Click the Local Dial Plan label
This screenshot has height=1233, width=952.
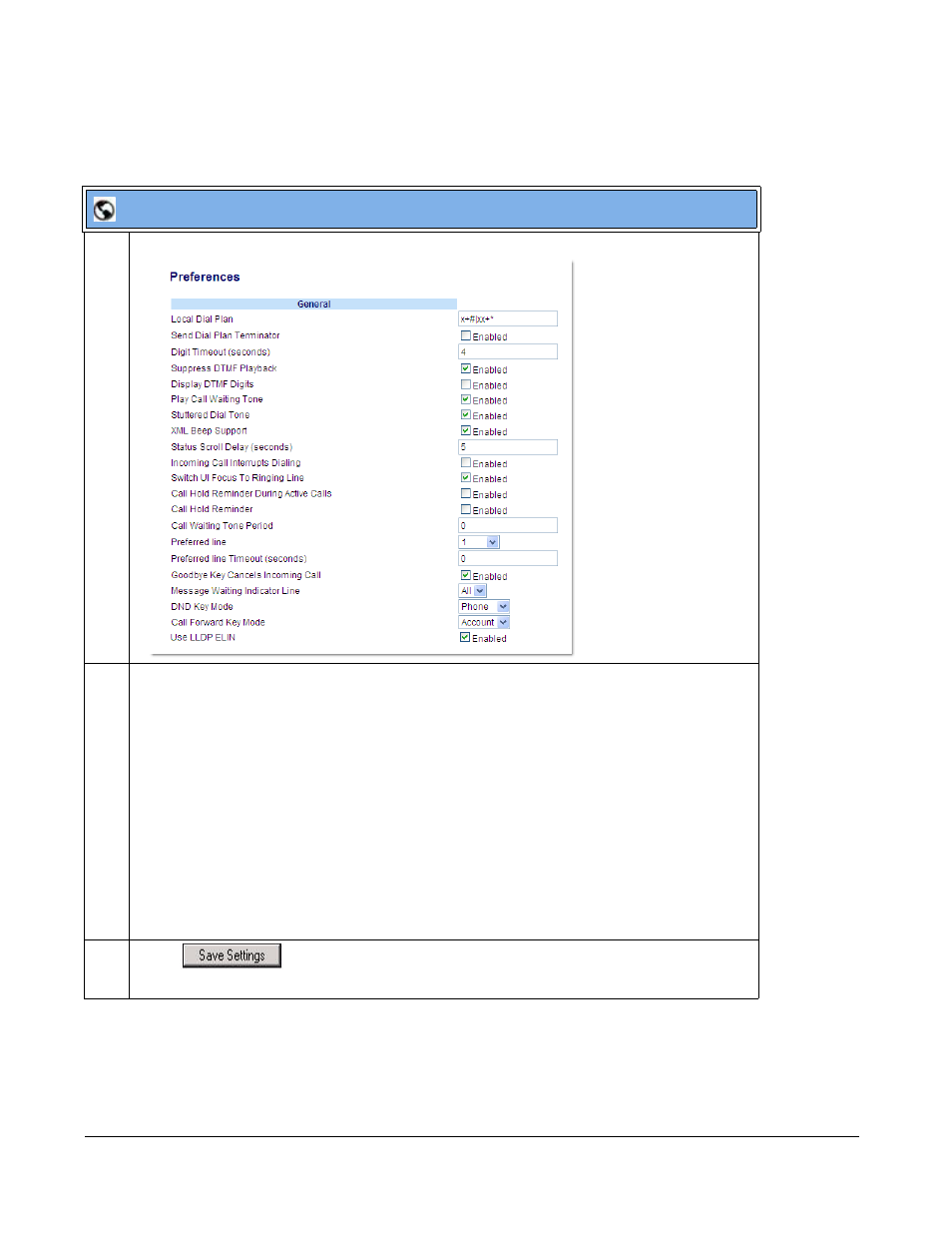202,319
